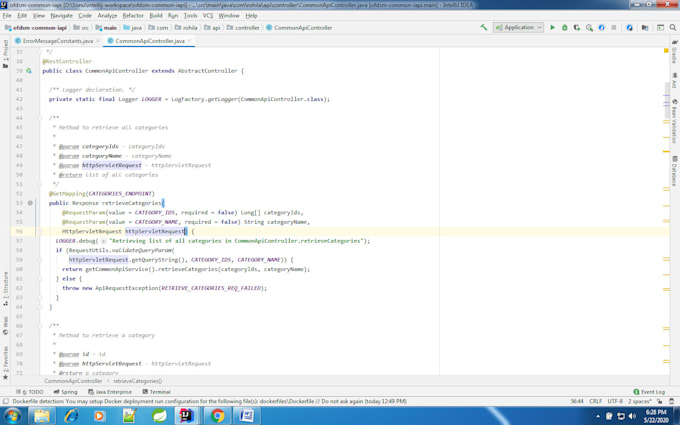Collapse the fold marker at line 66
This screenshot has height=425, width=680.
click(39, 326)
